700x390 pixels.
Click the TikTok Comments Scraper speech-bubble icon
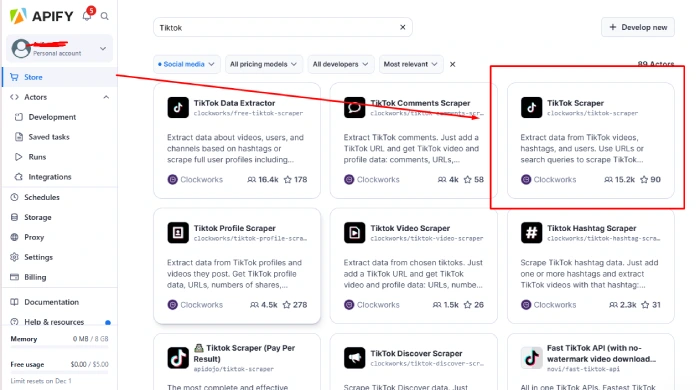(x=354, y=108)
